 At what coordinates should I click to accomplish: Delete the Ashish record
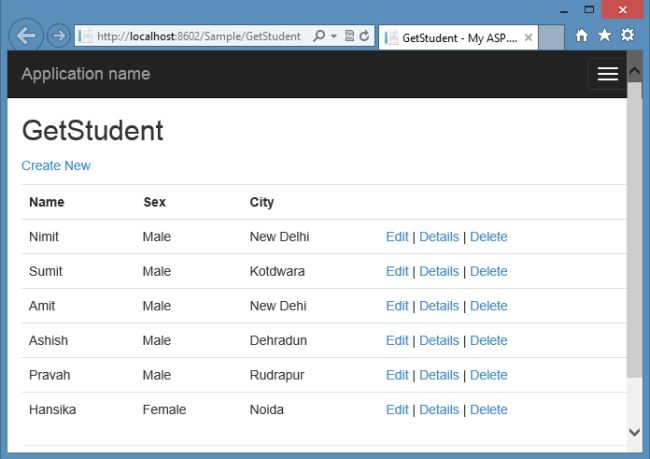pyautogui.click(x=488, y=340)
